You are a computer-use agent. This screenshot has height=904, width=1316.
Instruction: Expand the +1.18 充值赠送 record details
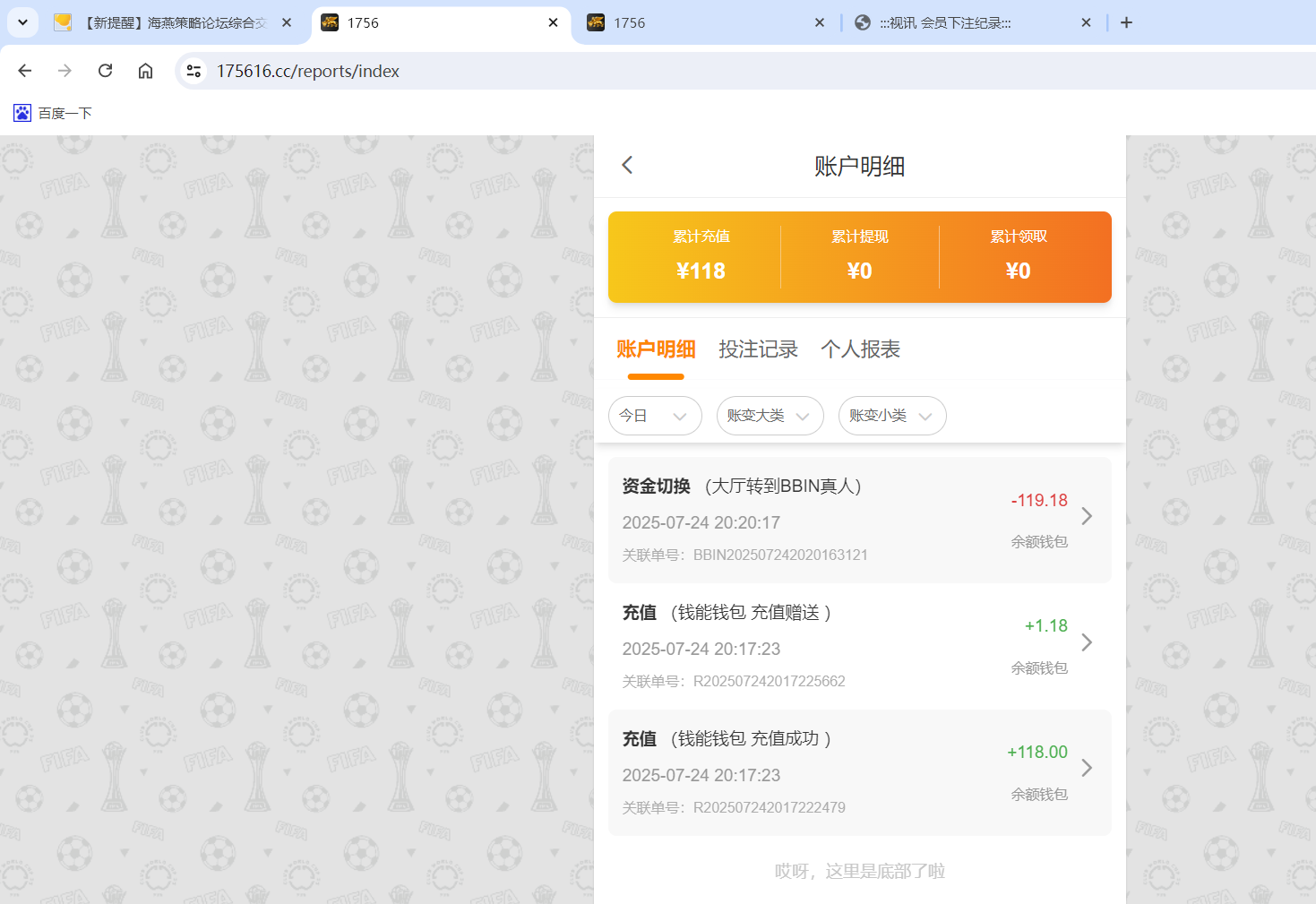[x=1087, y=642]
